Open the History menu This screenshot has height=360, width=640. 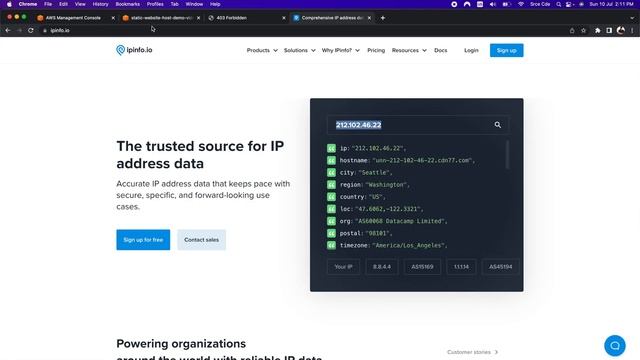pos(100,4)
